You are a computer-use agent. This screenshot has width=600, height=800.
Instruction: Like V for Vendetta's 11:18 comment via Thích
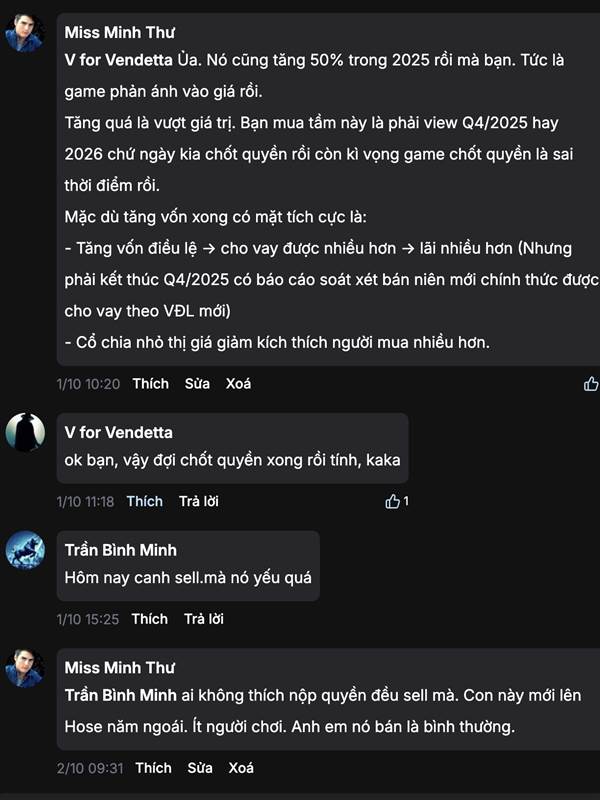(x=144, y=501)
